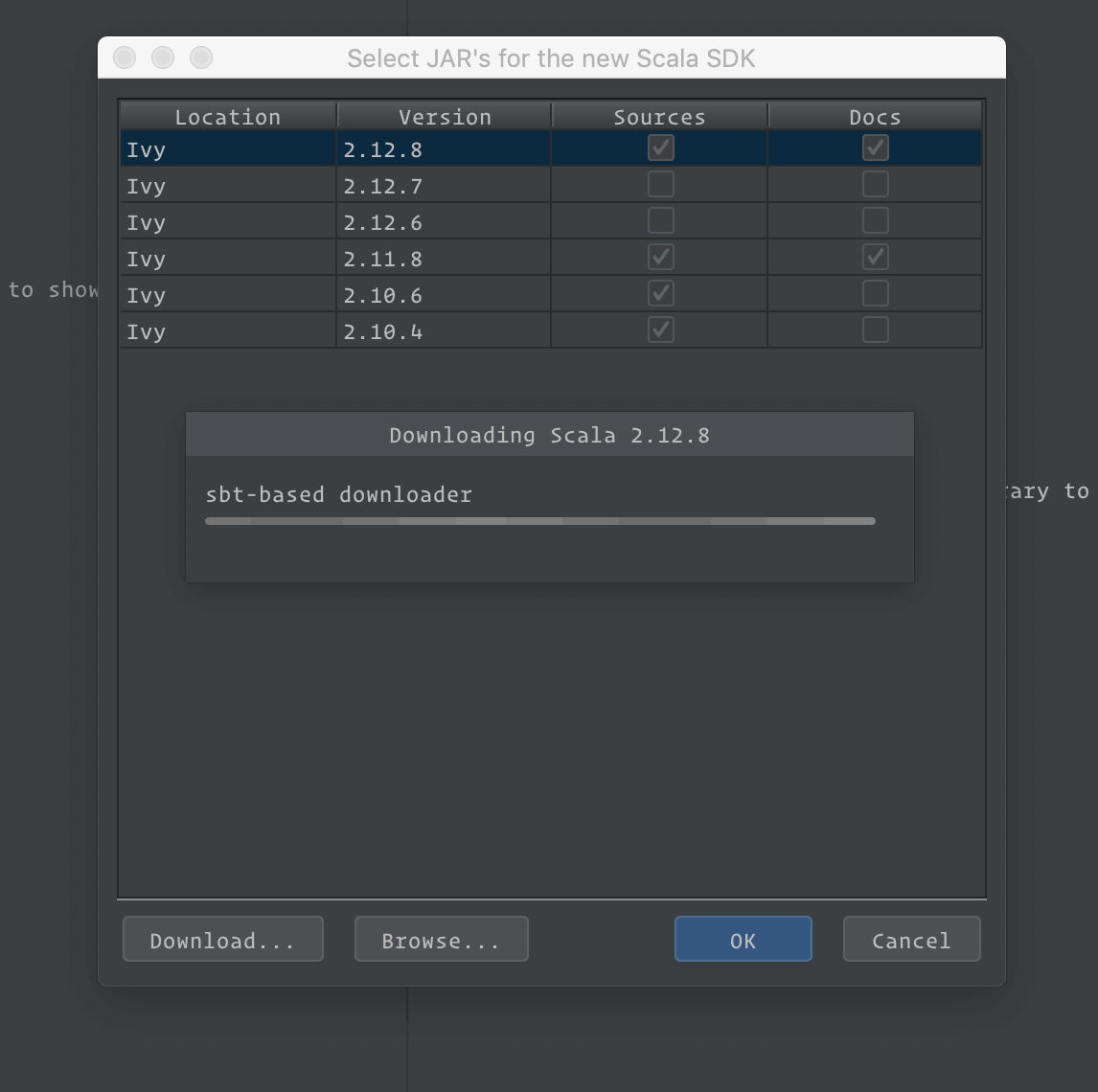Click the sbt-based downloader label

(339, 494)
